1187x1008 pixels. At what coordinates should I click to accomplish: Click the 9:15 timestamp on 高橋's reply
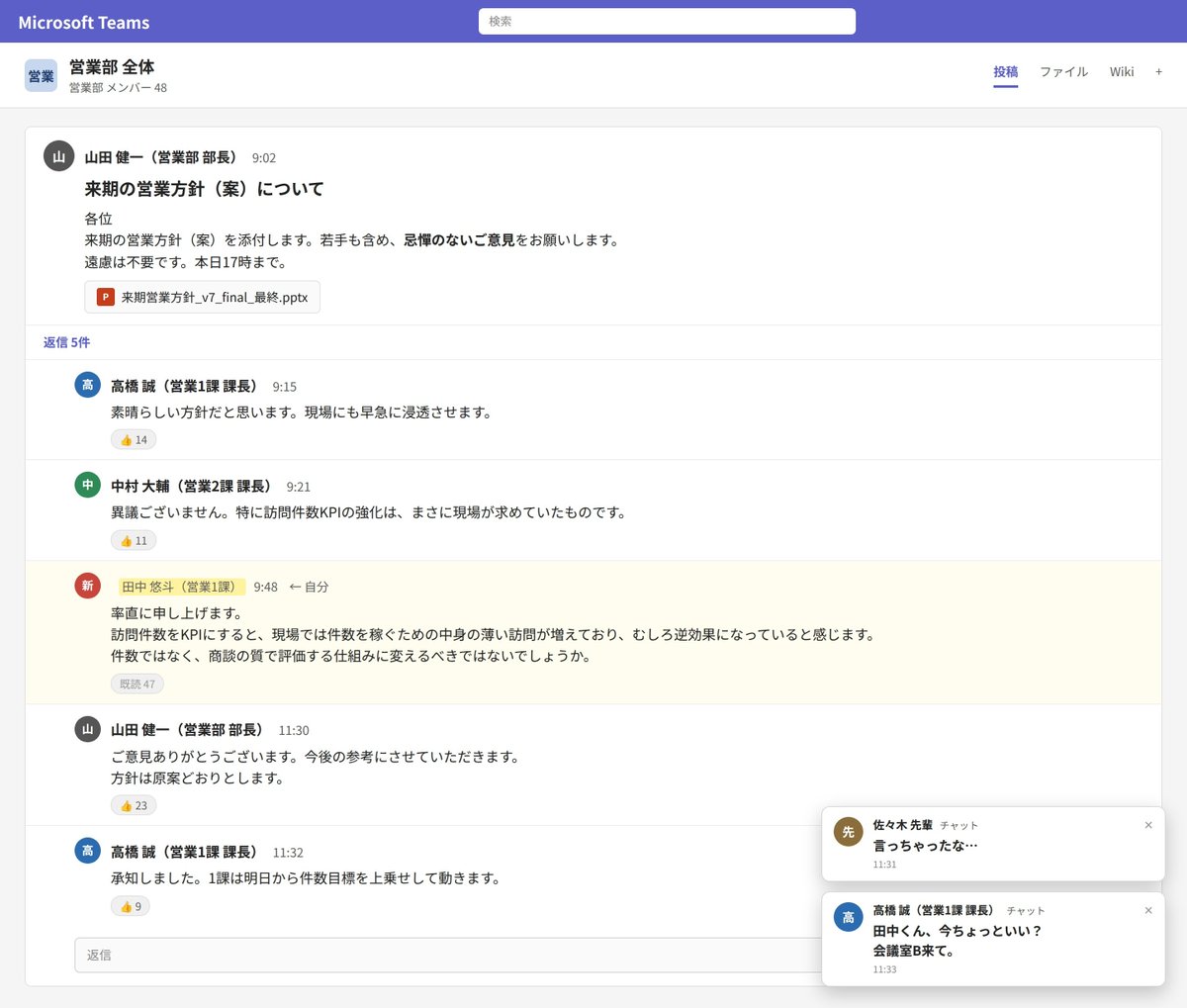coord(284,387)
